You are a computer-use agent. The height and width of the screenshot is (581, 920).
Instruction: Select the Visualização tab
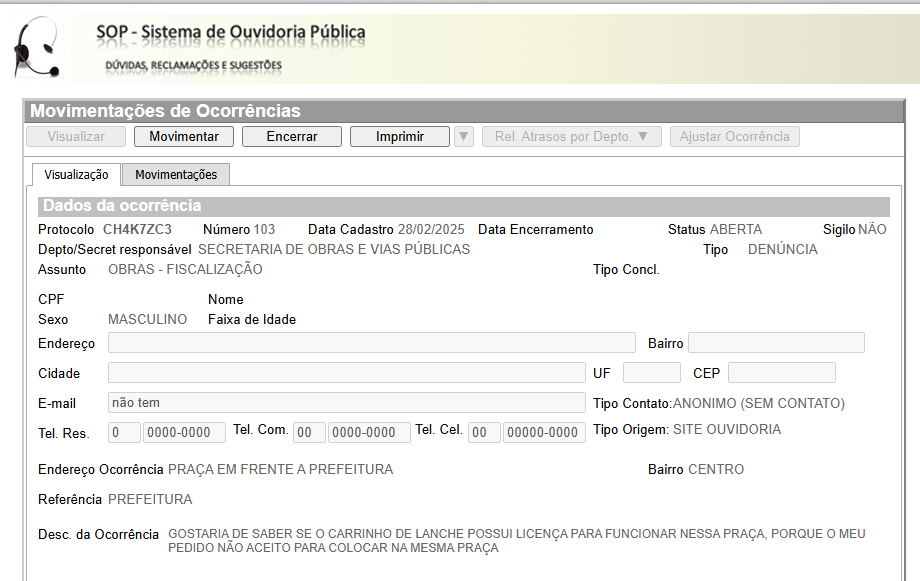[x=76, y=174]
